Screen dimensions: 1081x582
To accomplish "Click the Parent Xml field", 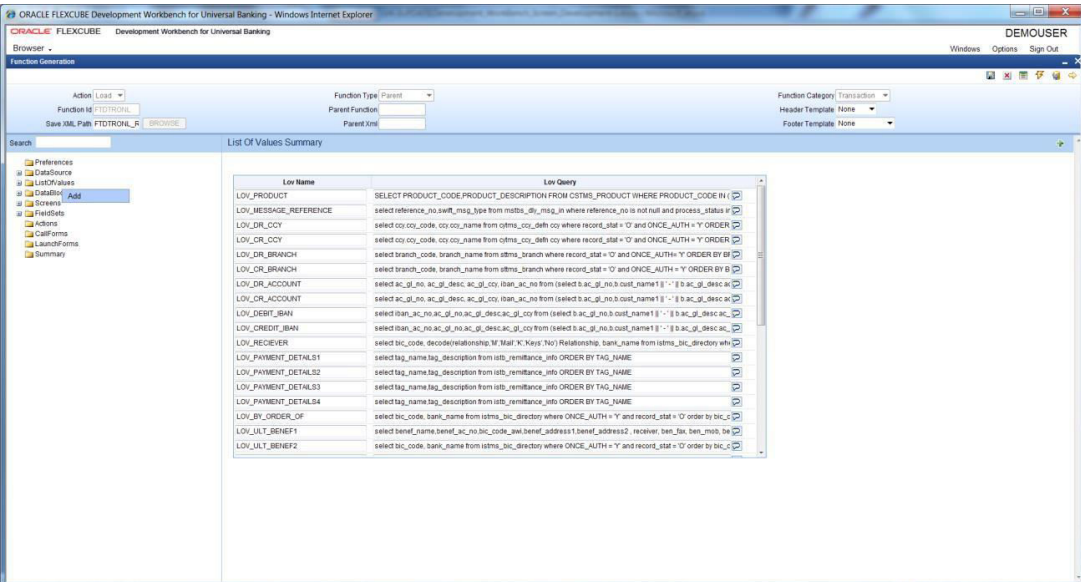I will pos(402,124).
